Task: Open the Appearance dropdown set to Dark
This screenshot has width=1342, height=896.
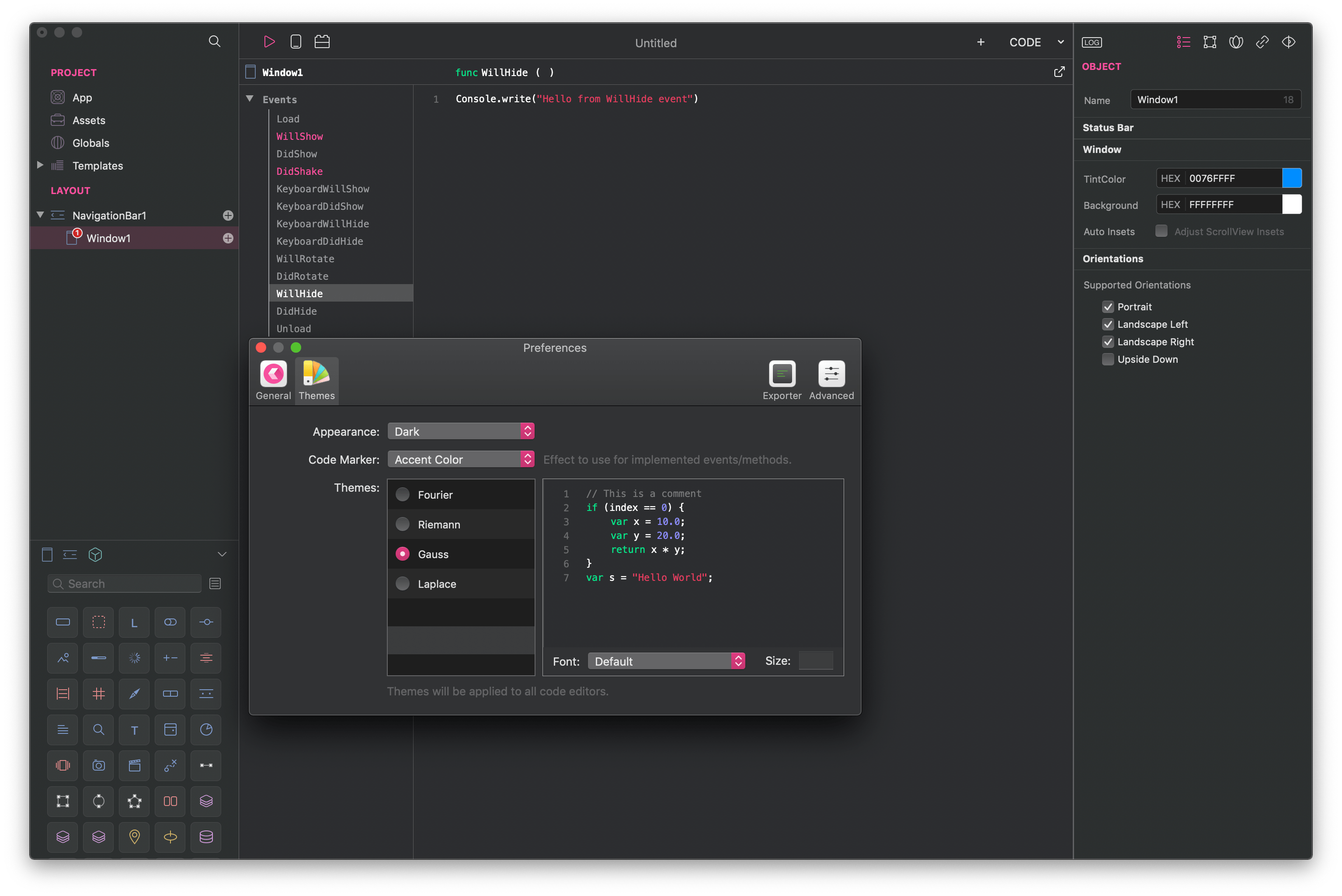Action: coord(461,431)
